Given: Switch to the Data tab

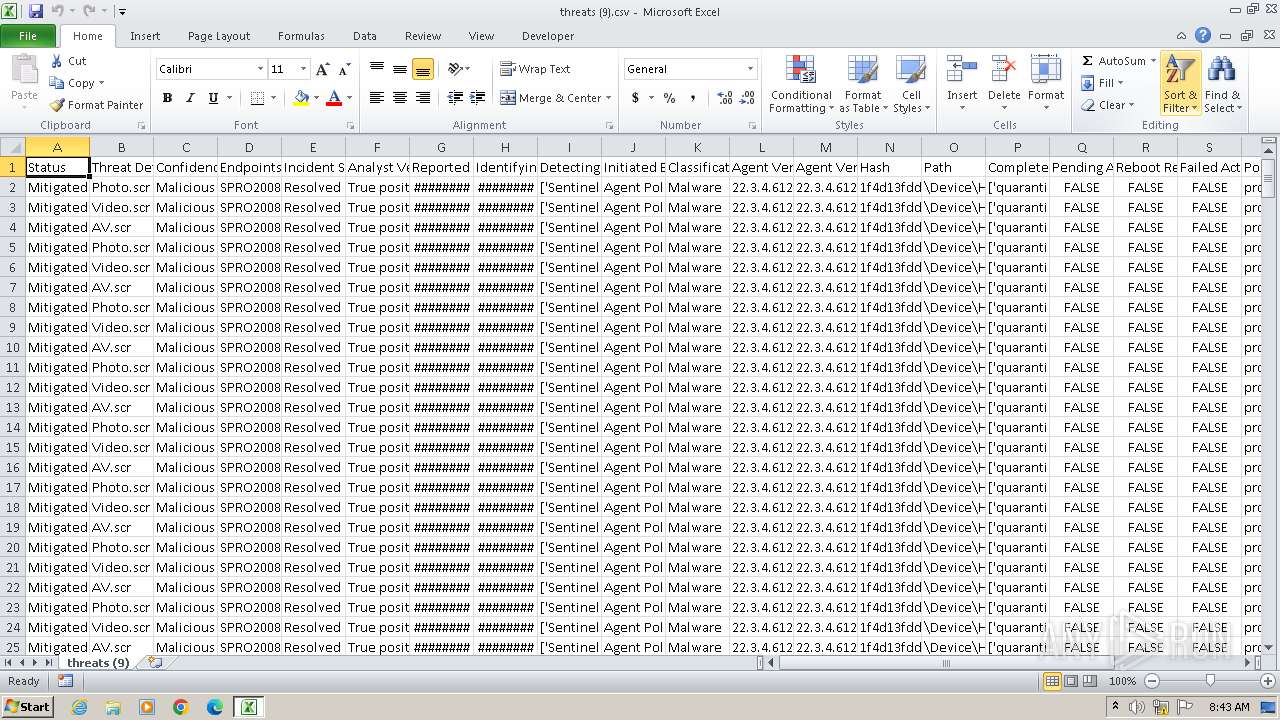Looking at the screenshot, I should [365, 36].
